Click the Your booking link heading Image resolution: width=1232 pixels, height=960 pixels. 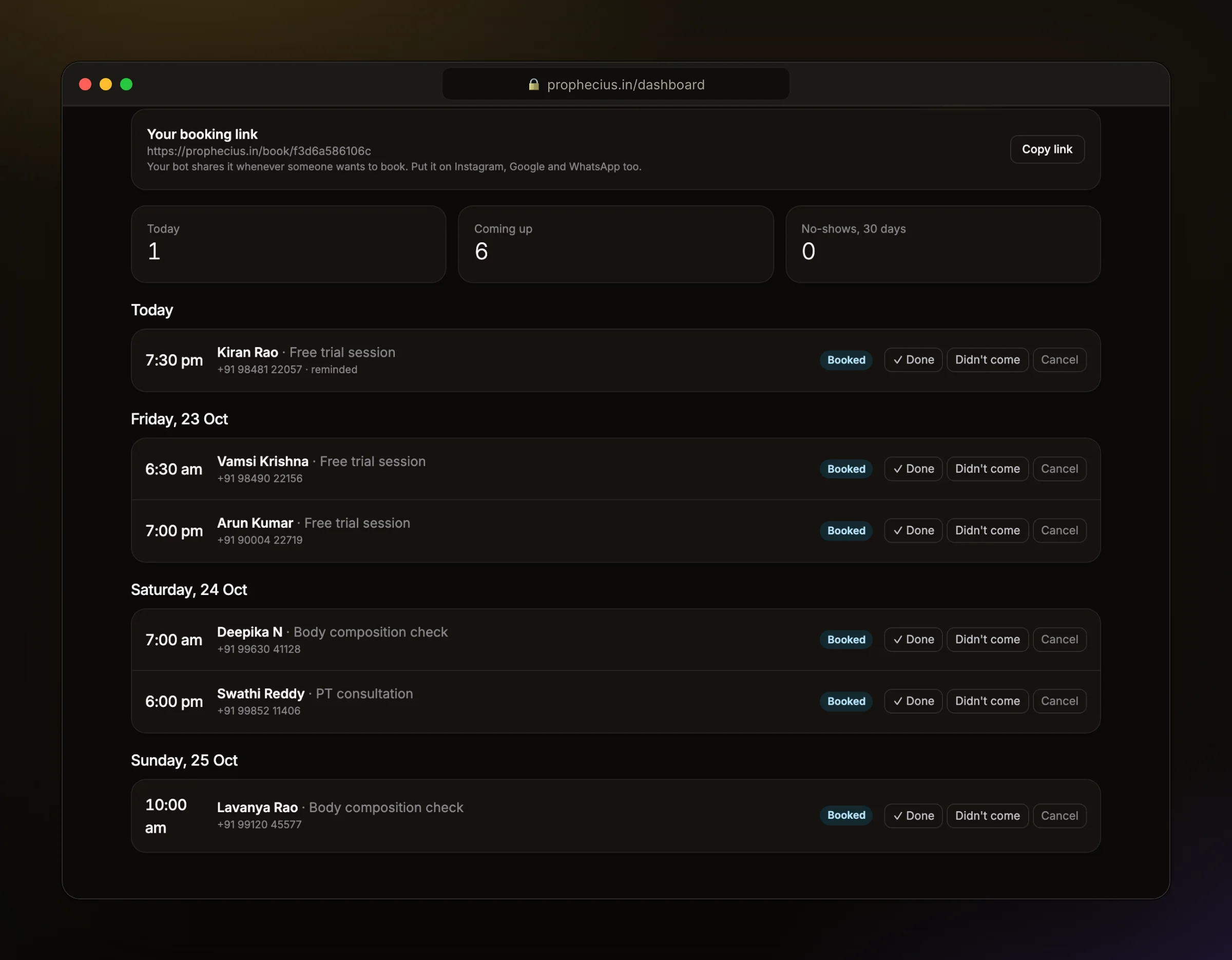[x=202, y=134]
